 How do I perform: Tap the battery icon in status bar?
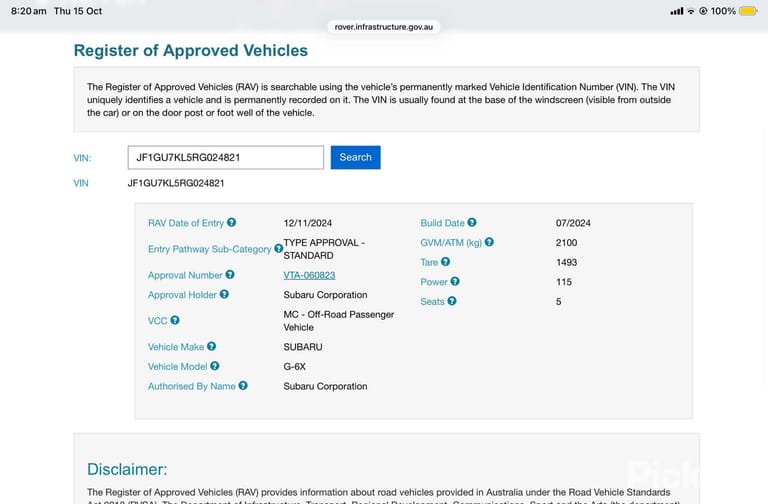748,11
